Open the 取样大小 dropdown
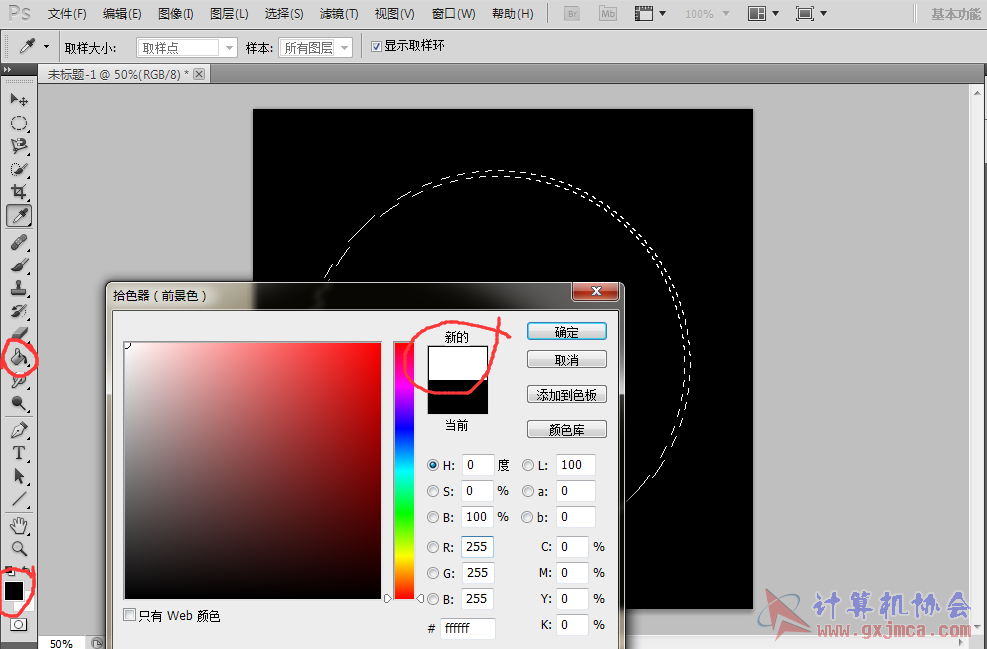The image size is (987, 649). tap(187, 47)
